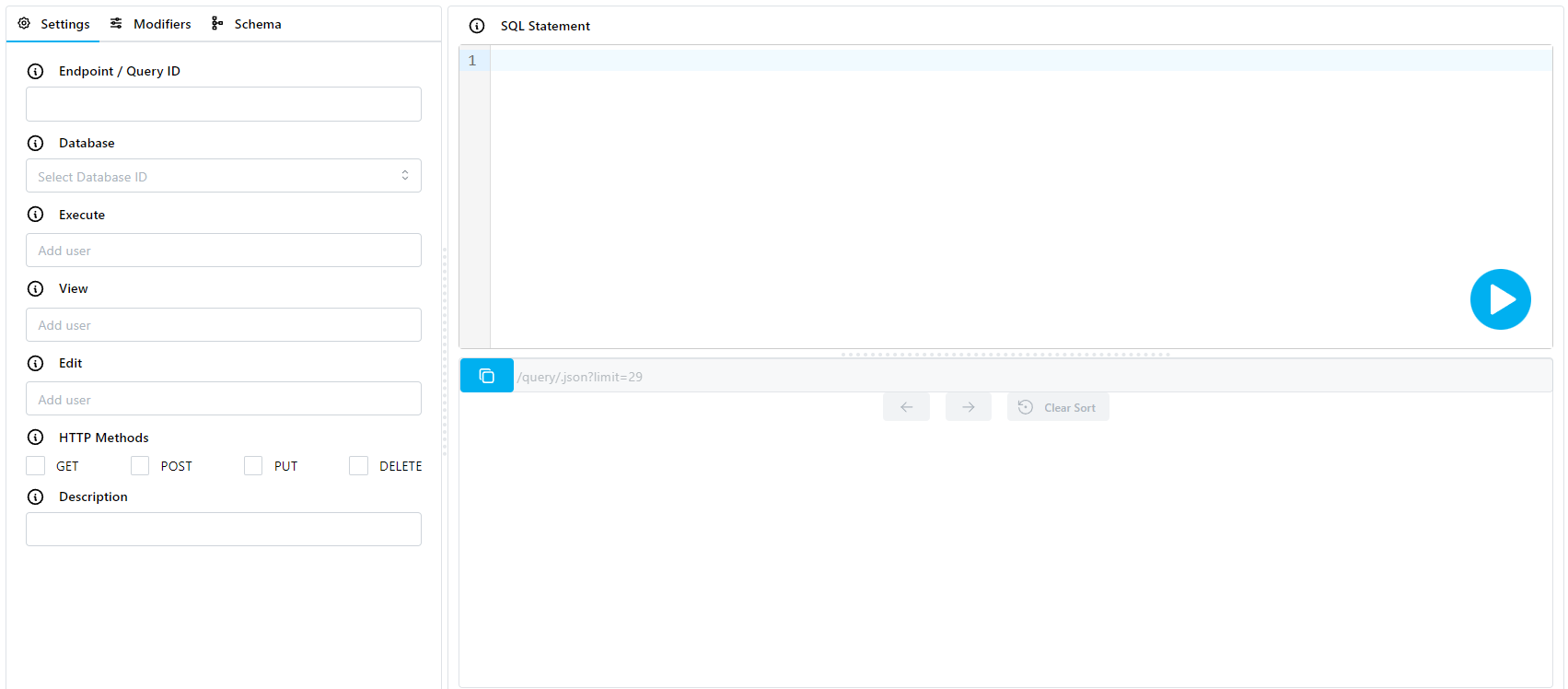Tick the DELETE method checkbox
This screenshot has height=689, width=1568.
[x=358, y=466]
